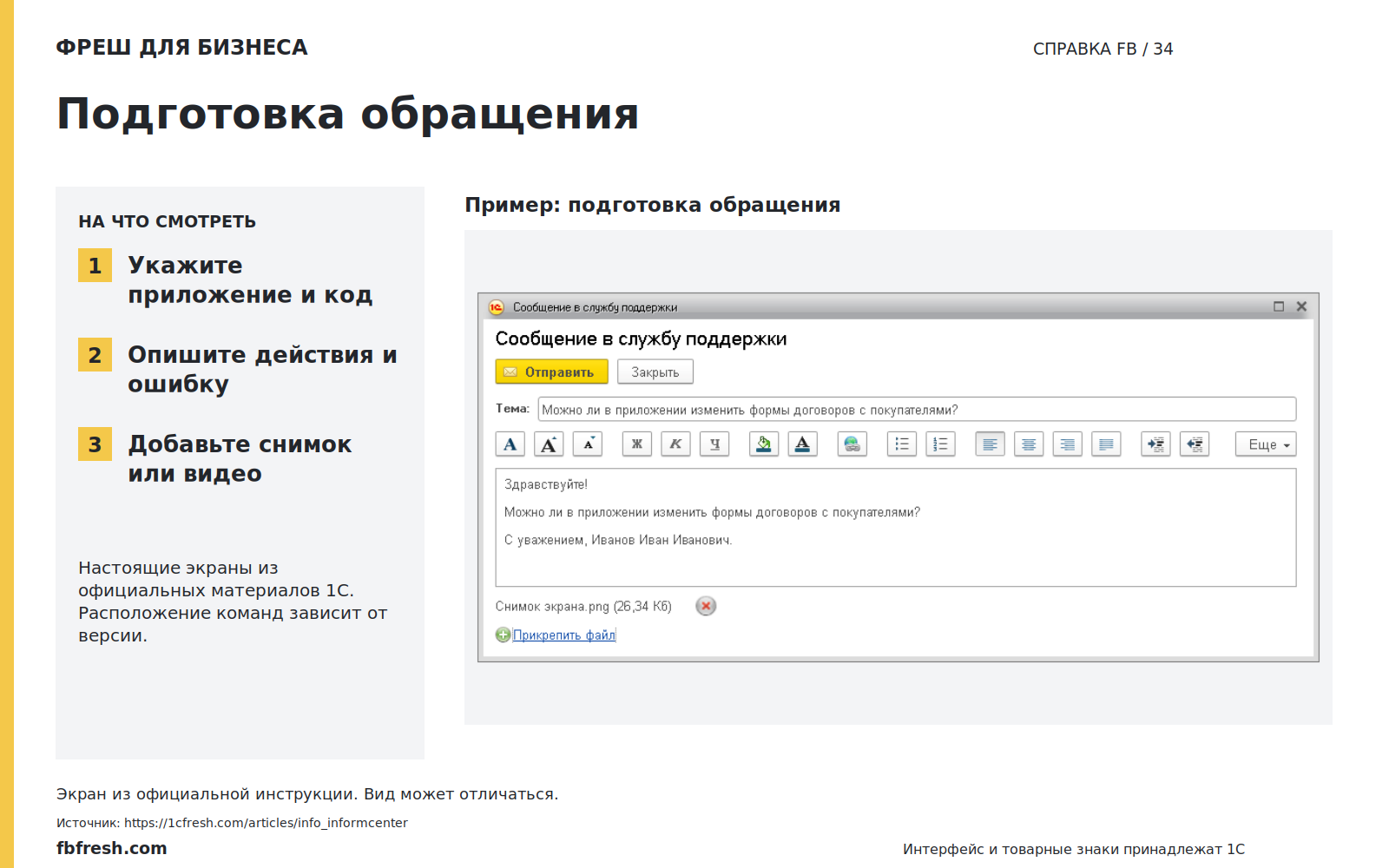Decrease paragraph indent
The image size is (1389, 868).
(x=1195, y=444)
